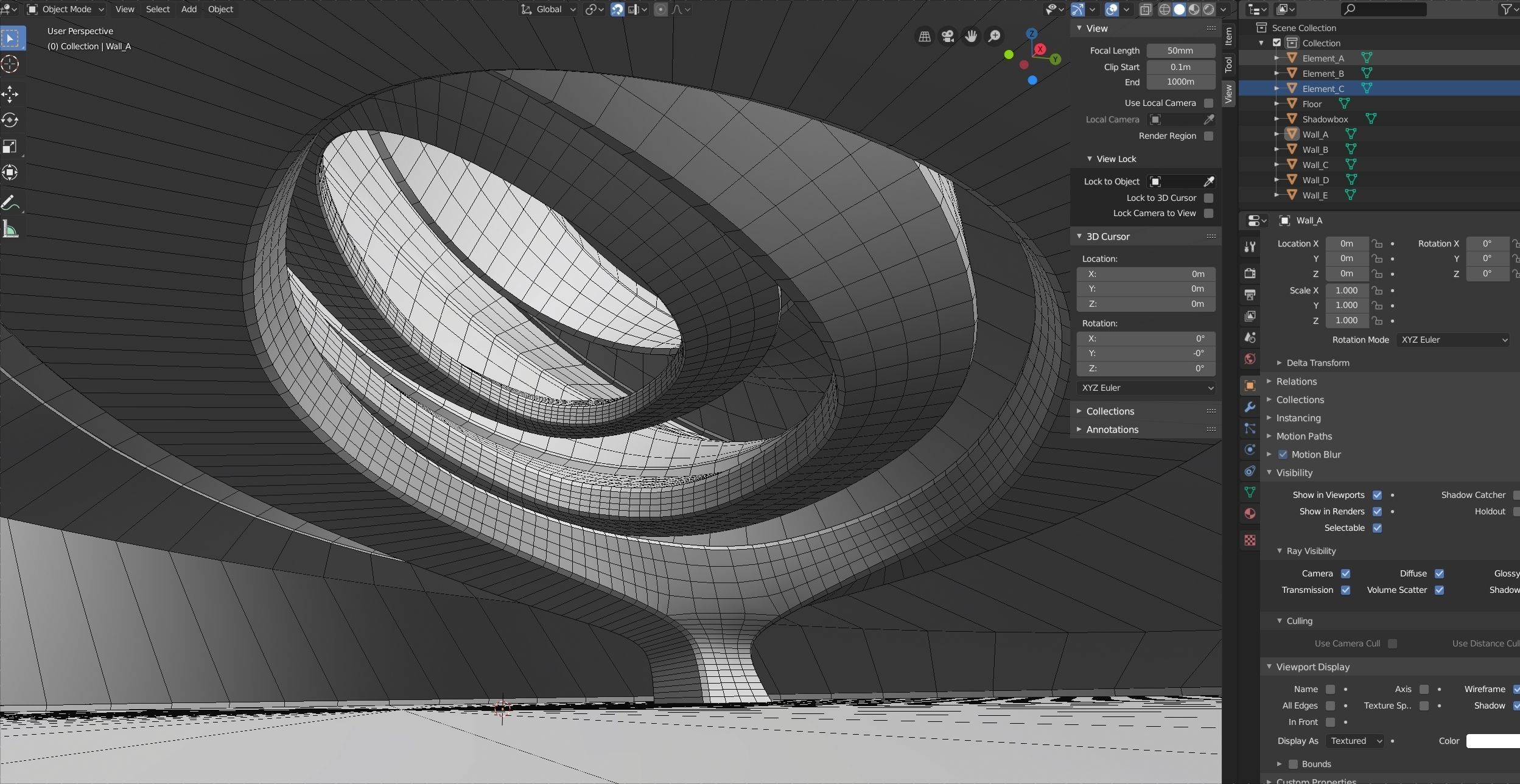
Task: Open Display As Textured dropdown
Action: 1355,741
